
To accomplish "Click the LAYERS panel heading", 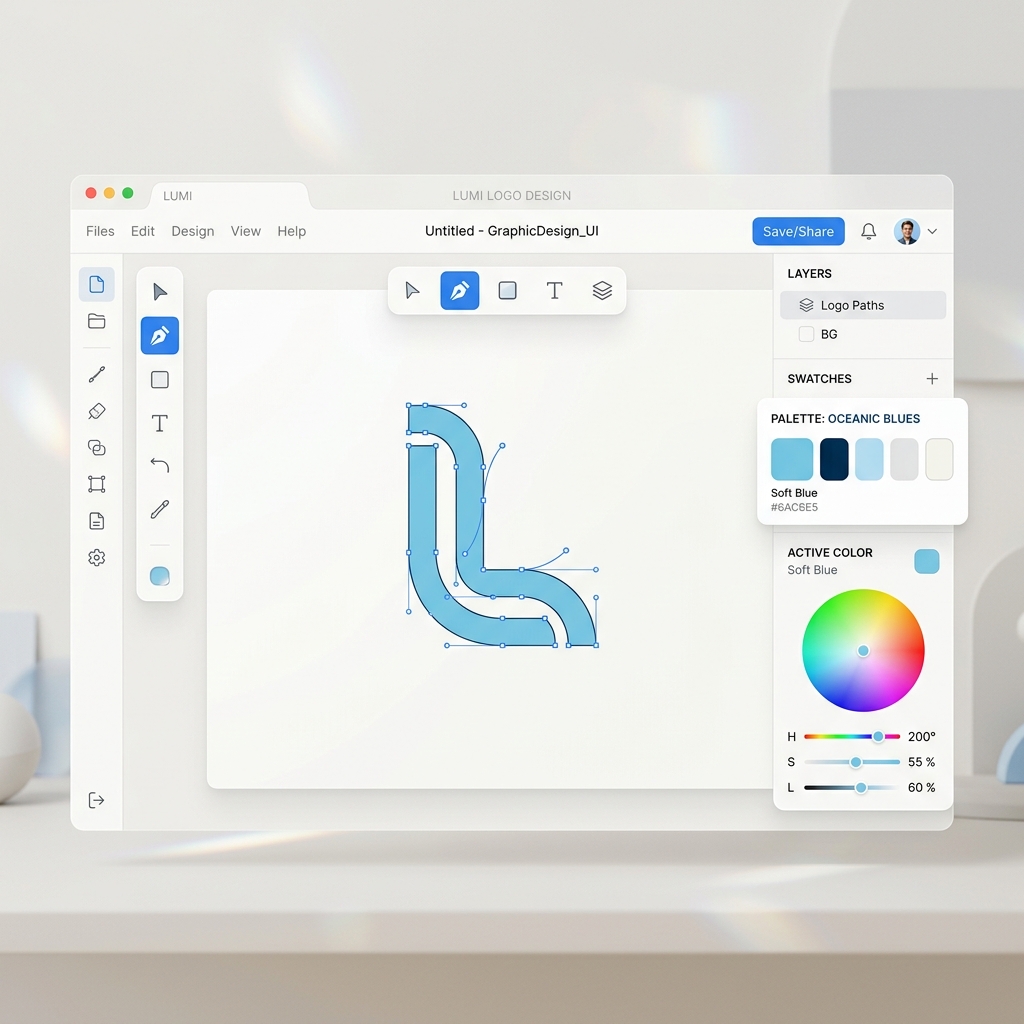I will [x=809, y=274].
